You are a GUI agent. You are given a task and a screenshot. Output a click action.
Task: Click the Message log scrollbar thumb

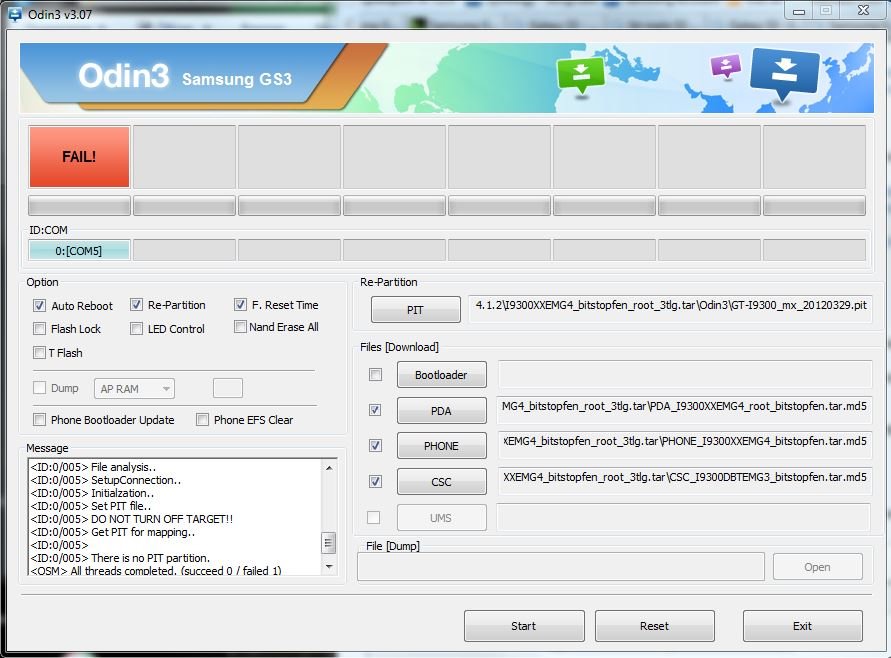pyautogui.click(x=328, y=543)
